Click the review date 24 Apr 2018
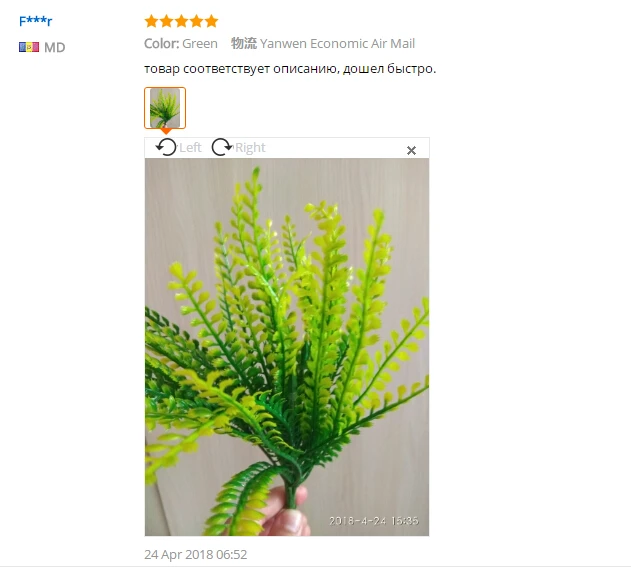This screenshot has height=572, width=631. [196, 554]
